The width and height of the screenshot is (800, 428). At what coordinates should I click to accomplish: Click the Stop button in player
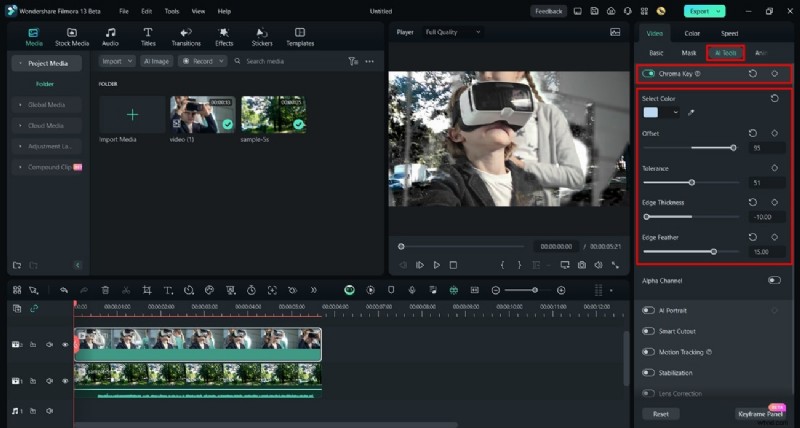(x=453, y=265)
